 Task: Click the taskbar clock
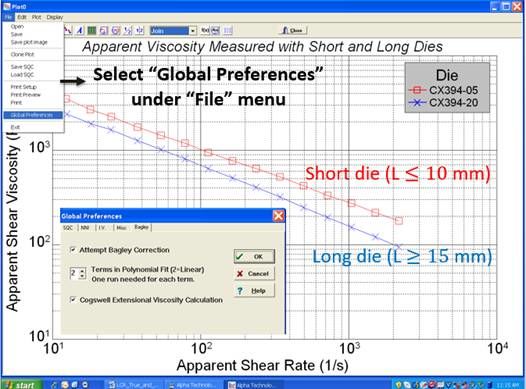(x=509, y=385)
